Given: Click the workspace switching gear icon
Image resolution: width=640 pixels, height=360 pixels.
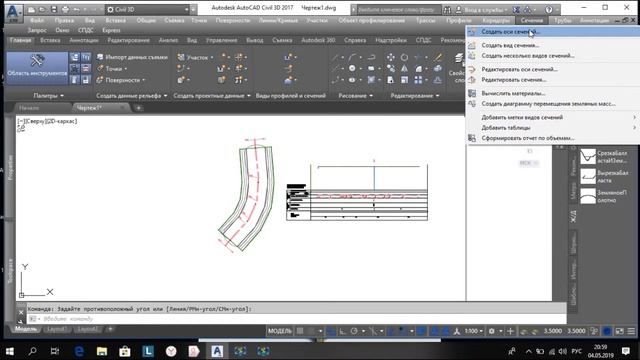Looking at the screenshot, I should pos(492,331).
